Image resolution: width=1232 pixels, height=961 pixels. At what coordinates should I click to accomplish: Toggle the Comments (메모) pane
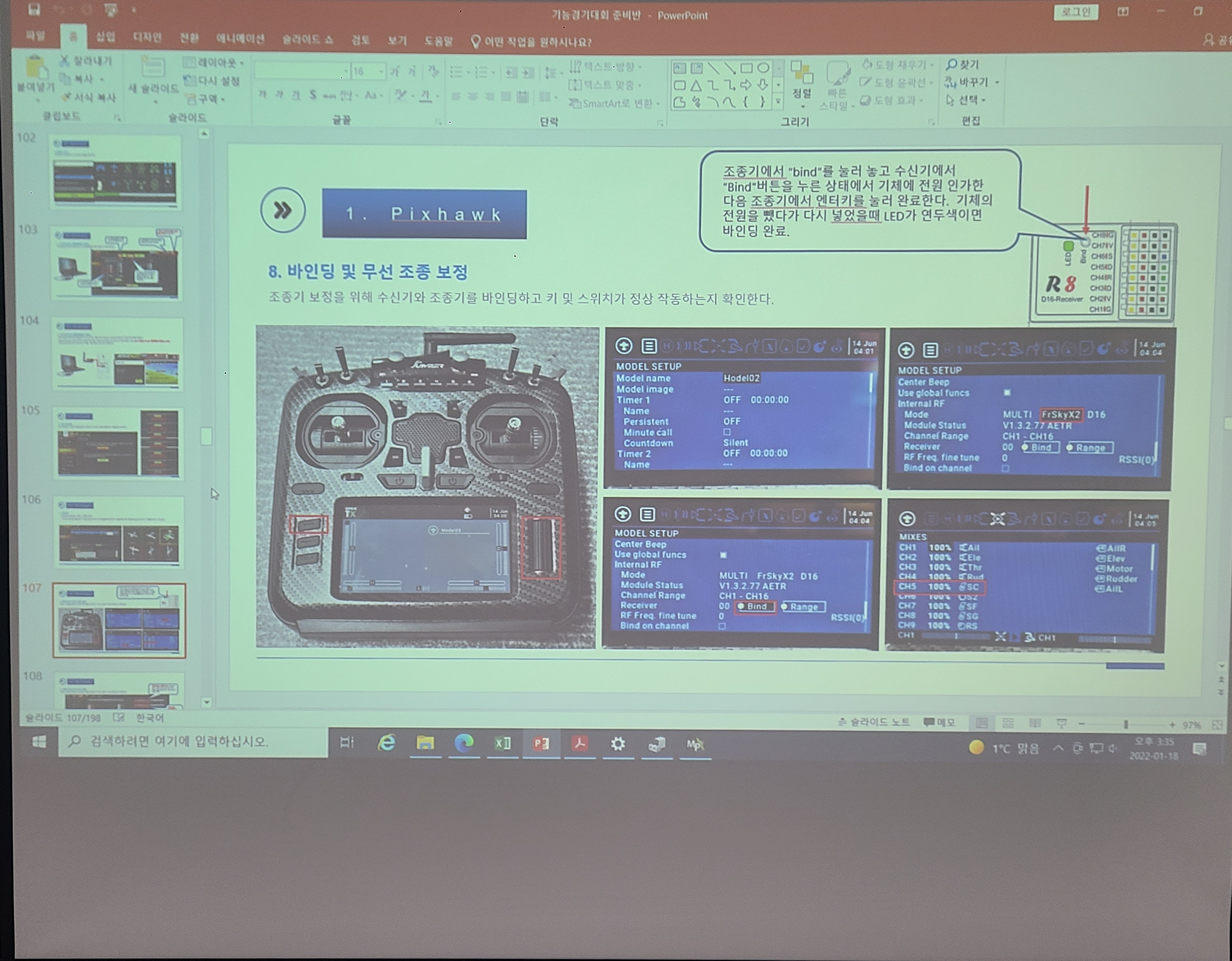click(939, 722)
